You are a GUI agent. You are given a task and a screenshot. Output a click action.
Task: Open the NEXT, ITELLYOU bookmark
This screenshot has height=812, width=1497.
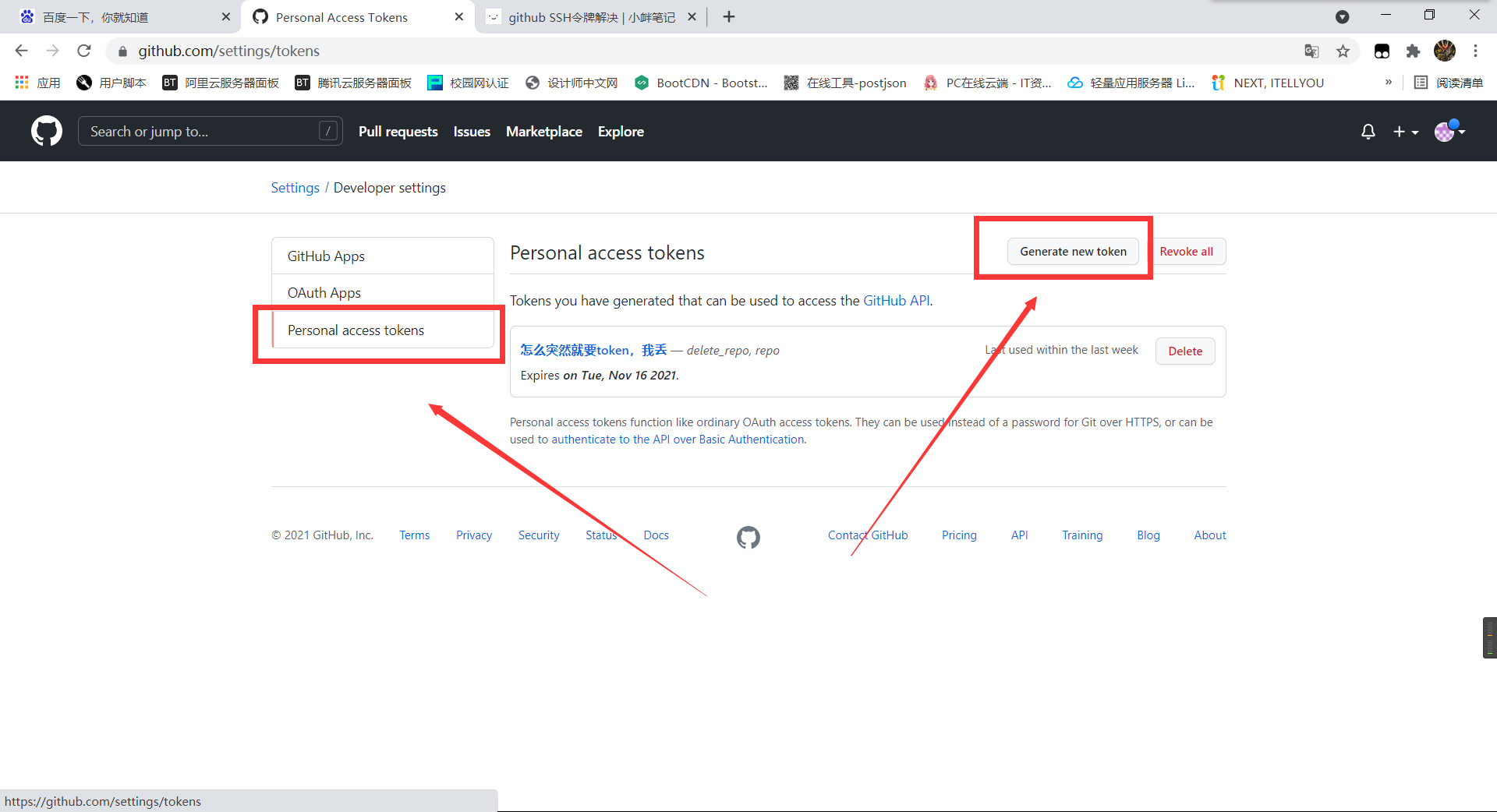1267,83
